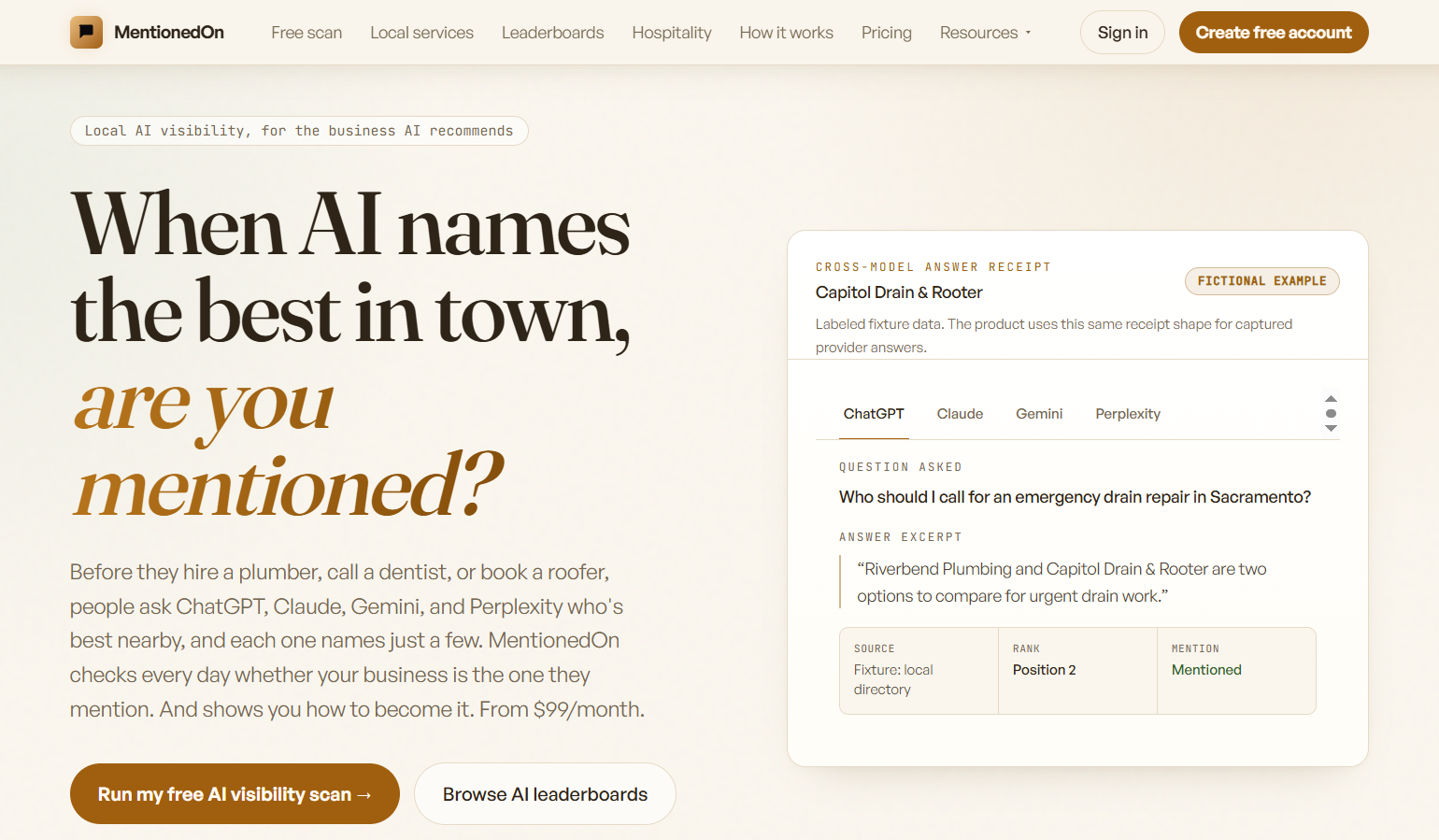Click the MentionedOn logo icon
Viewport: 1439px width, 840px height.
(86, 32)
